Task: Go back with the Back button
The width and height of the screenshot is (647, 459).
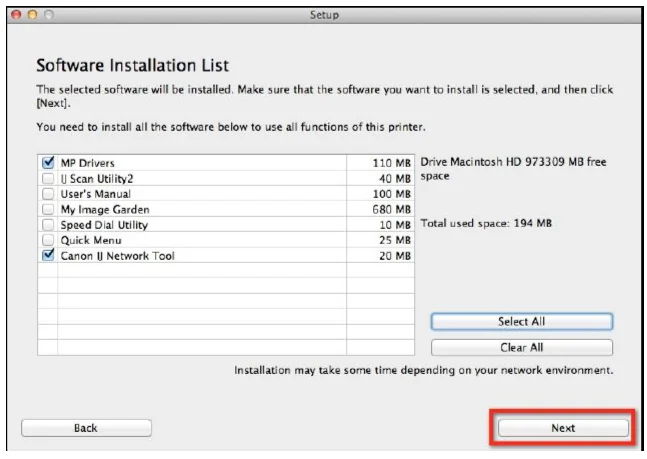Action: (86, 428)
